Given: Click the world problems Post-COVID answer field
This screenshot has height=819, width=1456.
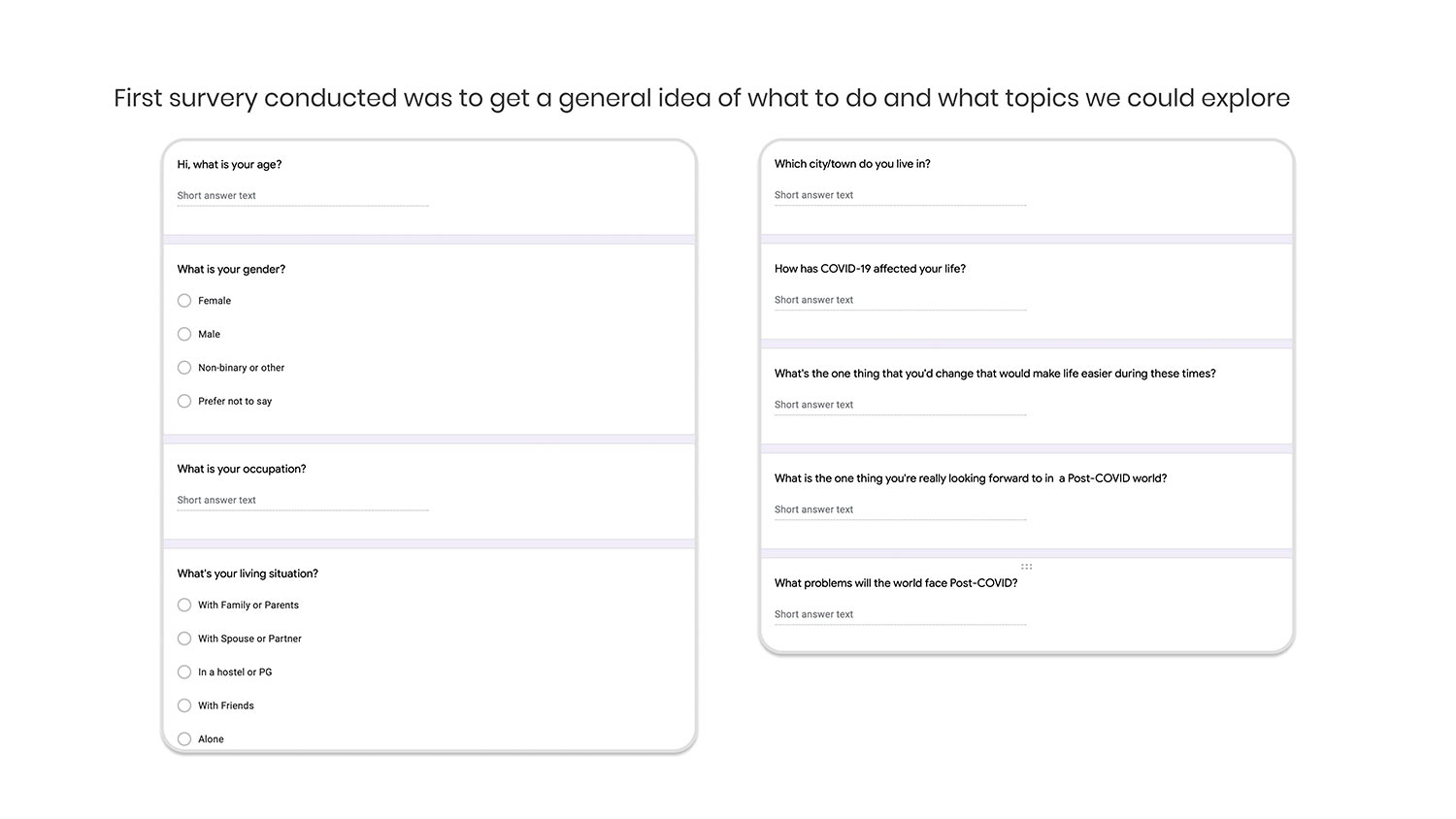Looking at the screenshot, I should [x=899, y=615].
